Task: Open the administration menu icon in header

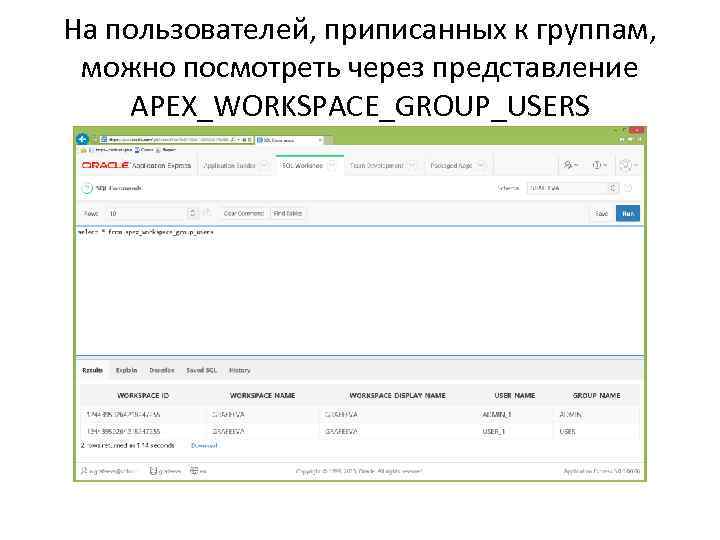Action: 571,165
